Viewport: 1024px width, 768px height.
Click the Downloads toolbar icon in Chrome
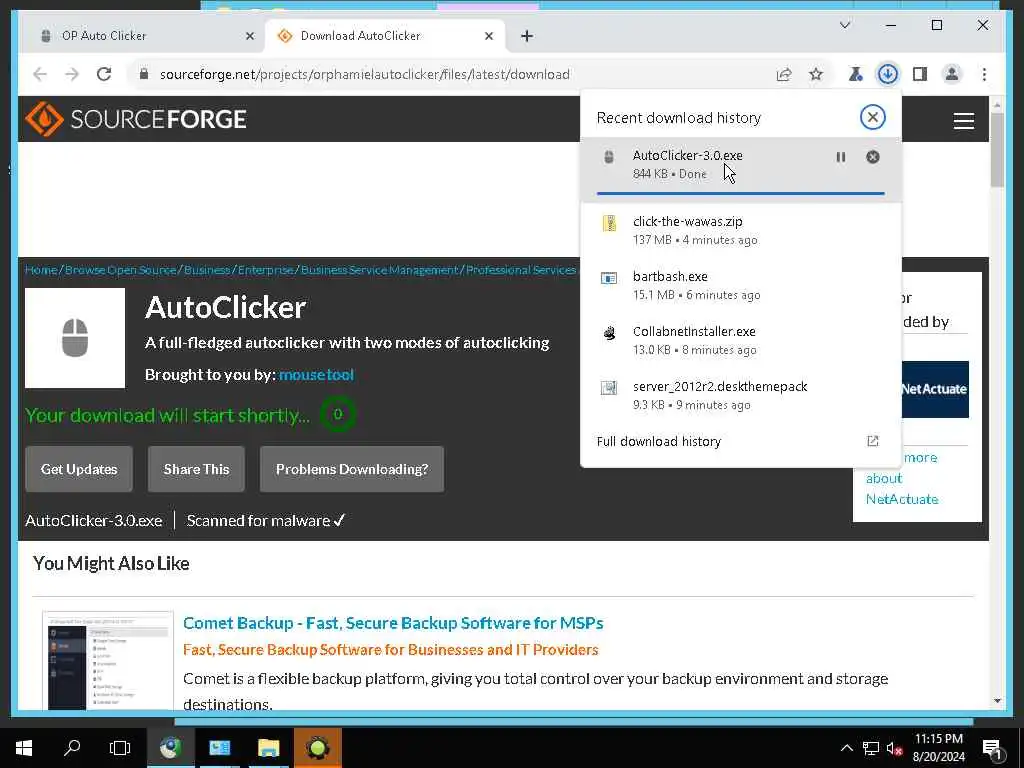(888, 74)
